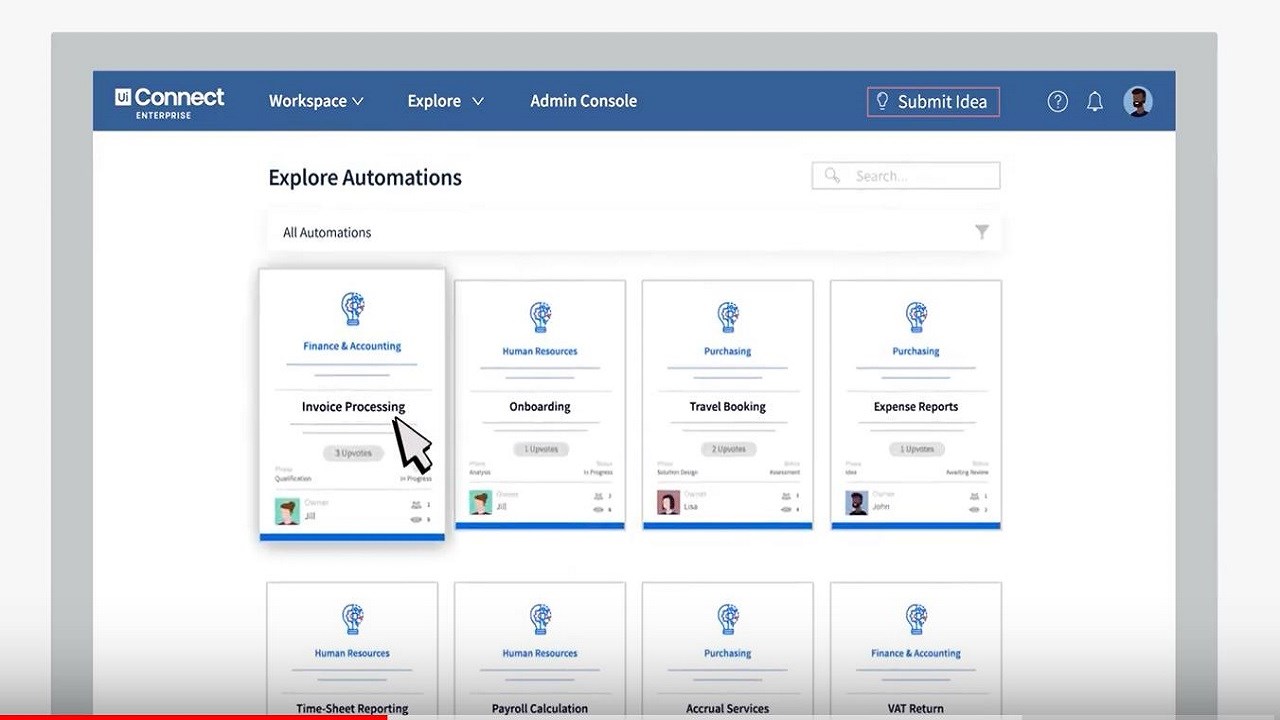Open the All Automations filter dropdown

634,232
